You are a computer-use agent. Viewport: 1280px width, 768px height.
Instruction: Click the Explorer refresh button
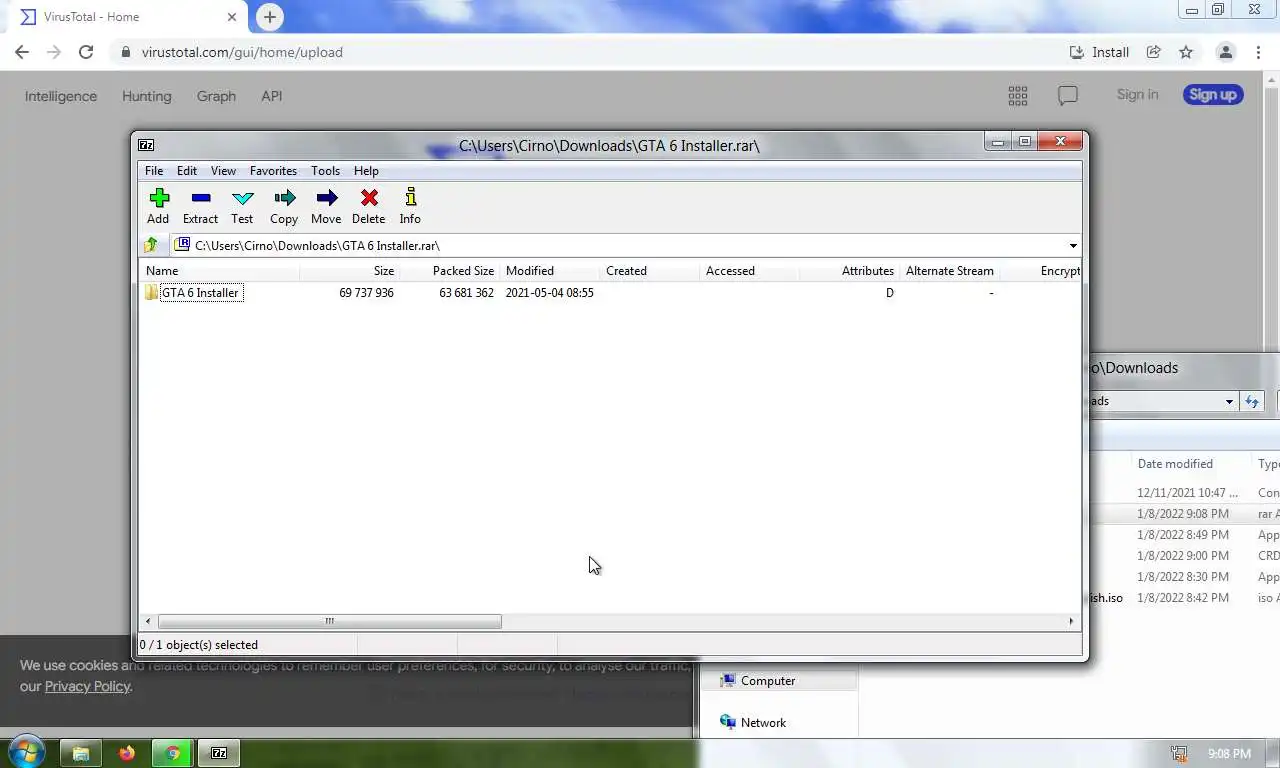pyautogui.click(x=1252, y=401)
